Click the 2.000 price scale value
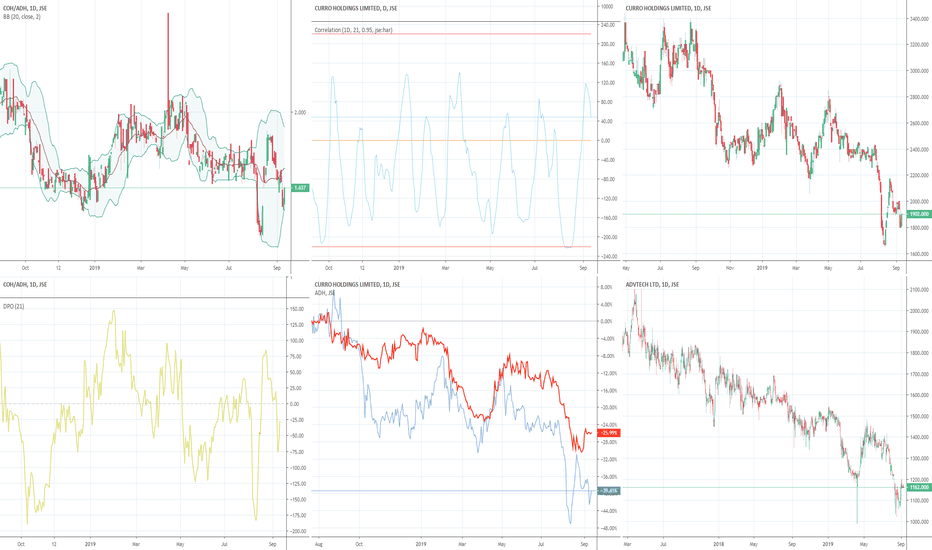 300,112
